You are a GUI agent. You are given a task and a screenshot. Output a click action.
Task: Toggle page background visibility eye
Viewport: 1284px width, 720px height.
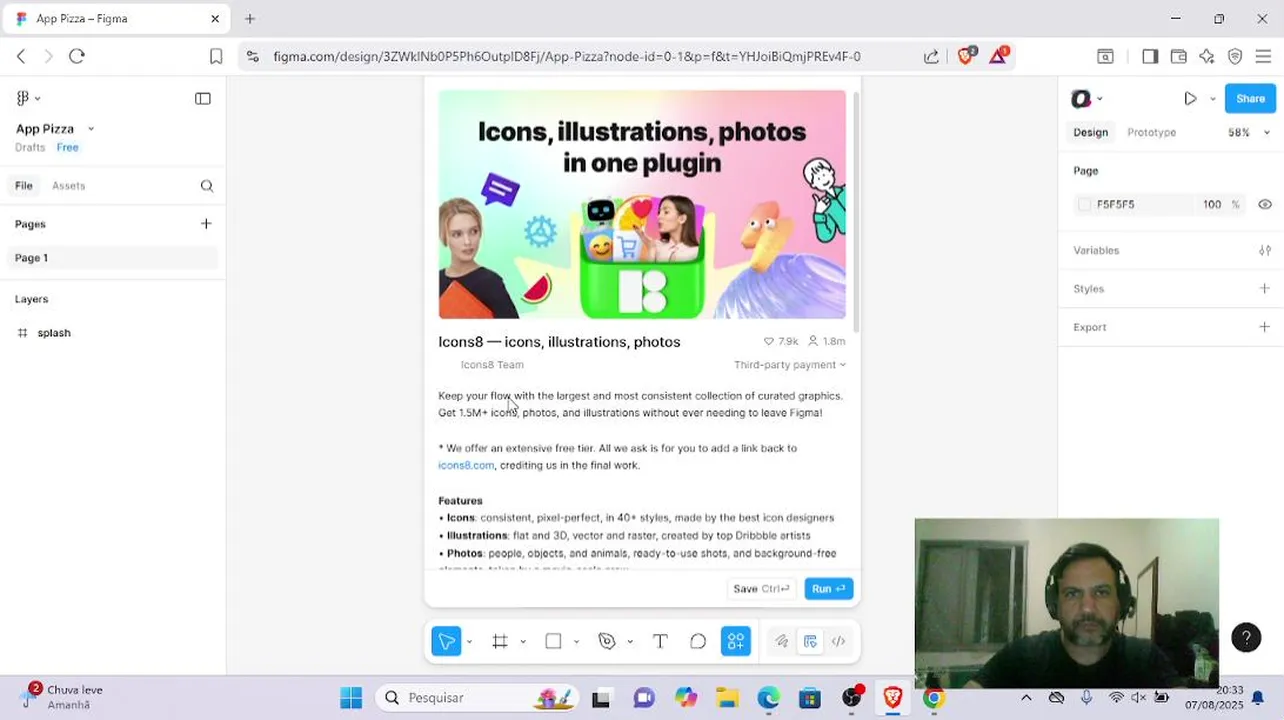pyautogui.click(x=1265, y=204)
